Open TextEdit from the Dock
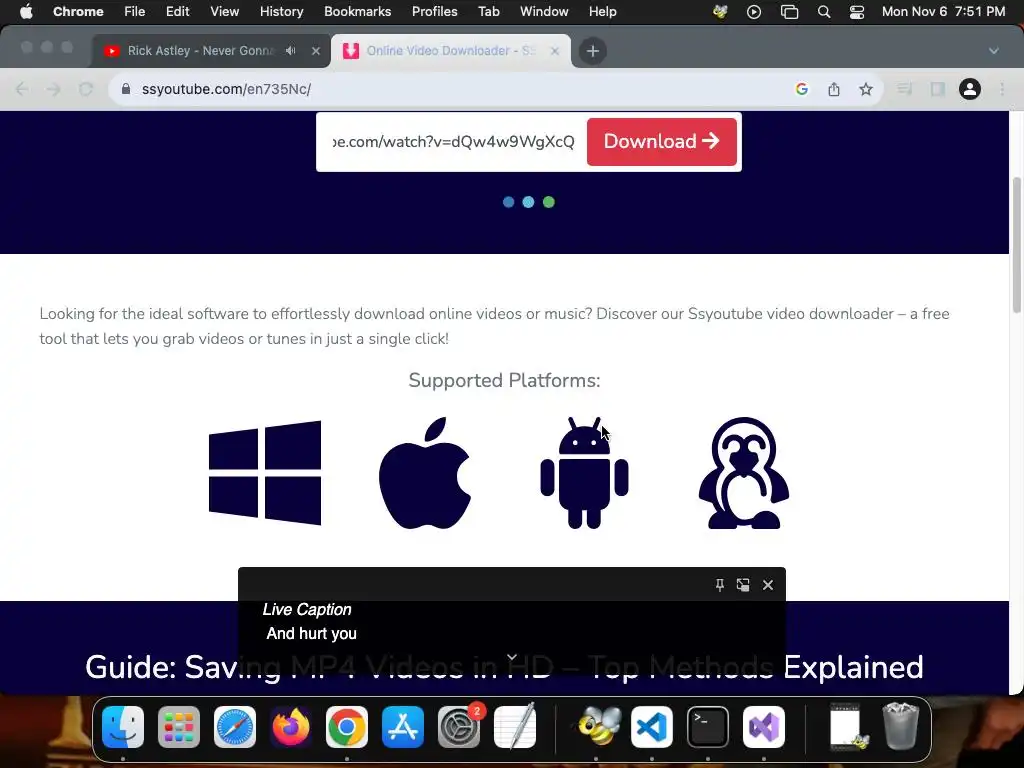 click(x=515, y=727)
